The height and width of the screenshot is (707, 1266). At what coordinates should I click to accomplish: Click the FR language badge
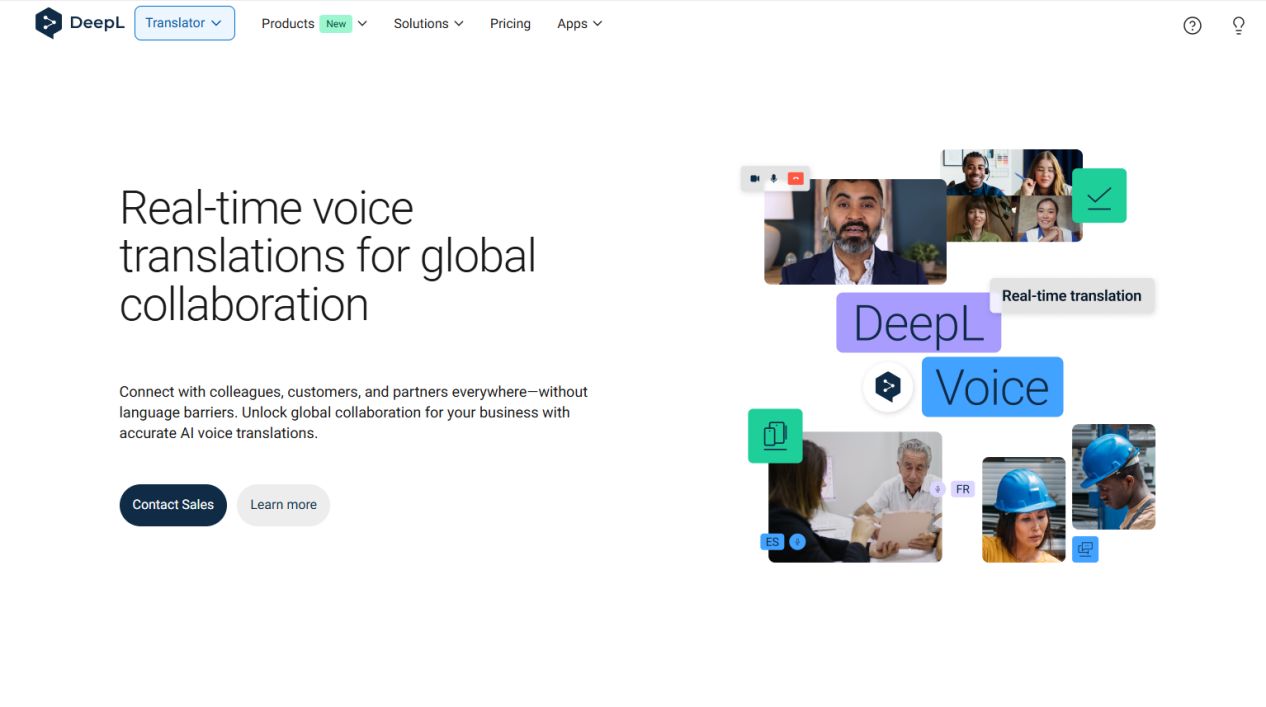(x=963, y=489)
